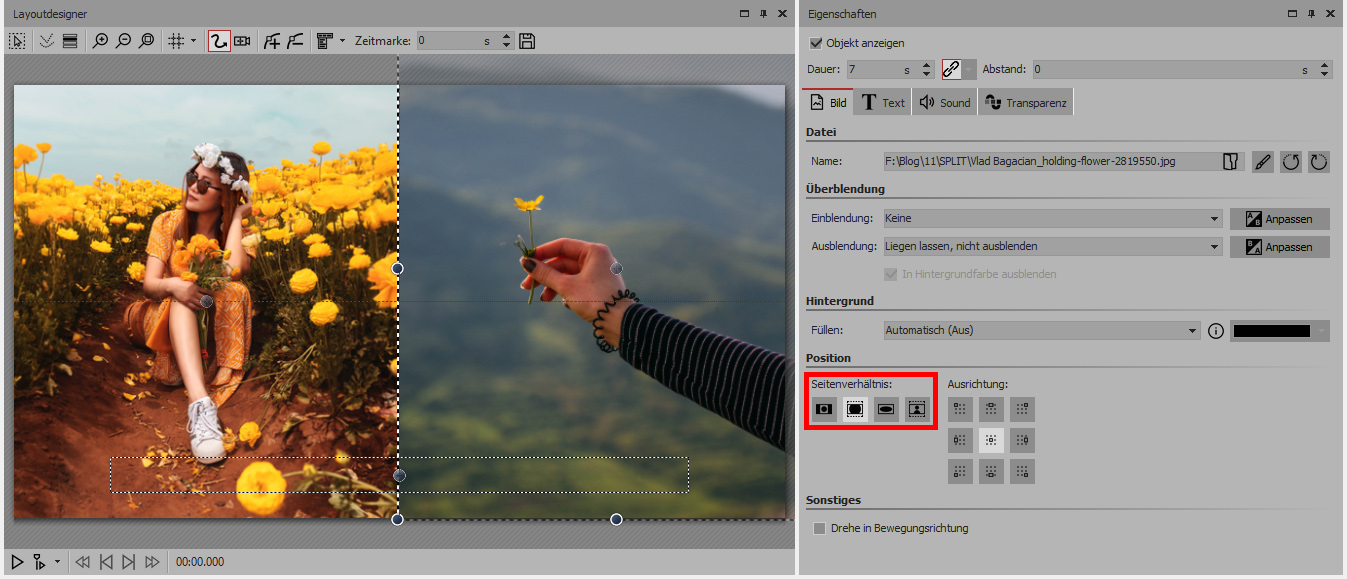The image size is (1347, 579).
Task: Rotate image counterclockwise
Action: click(x=1291, y=161)
